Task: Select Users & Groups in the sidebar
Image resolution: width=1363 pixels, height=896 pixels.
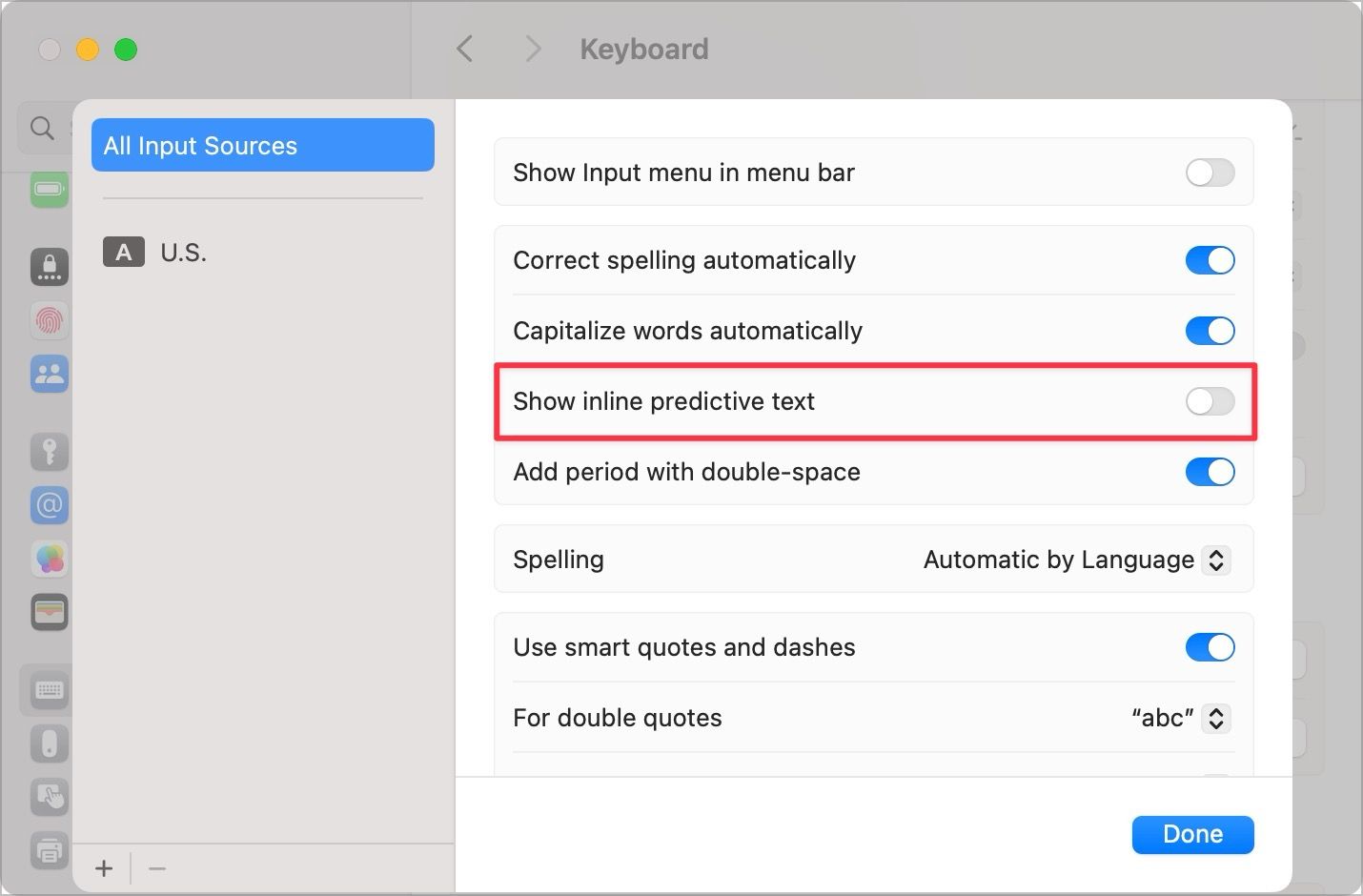Action: point(50,374)
